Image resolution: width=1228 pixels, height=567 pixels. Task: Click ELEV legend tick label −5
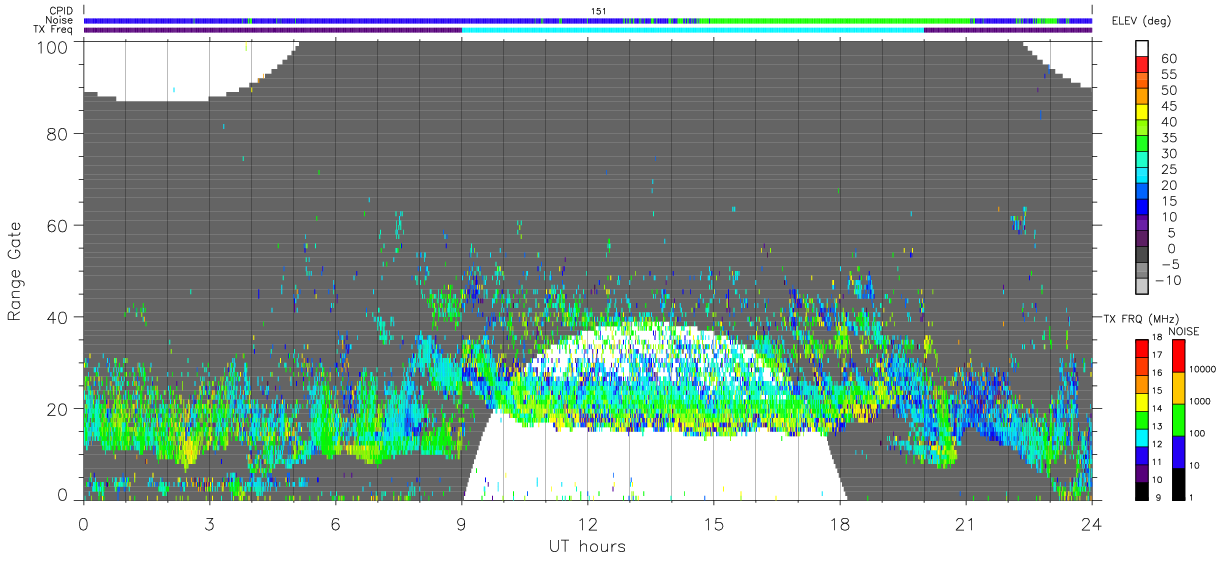(x=1170, y=265)
